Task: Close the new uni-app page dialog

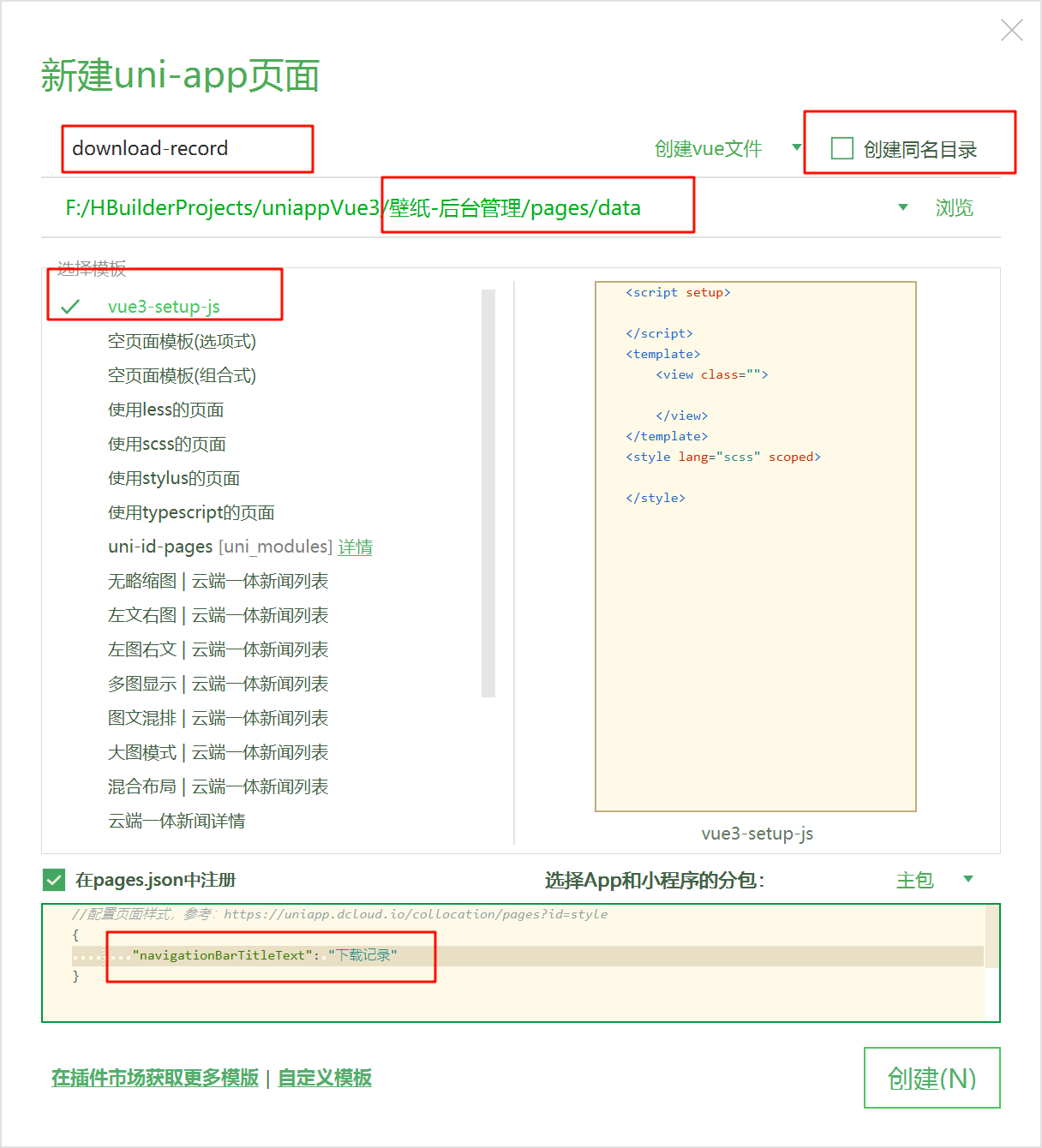Action: click(1012, 31)
